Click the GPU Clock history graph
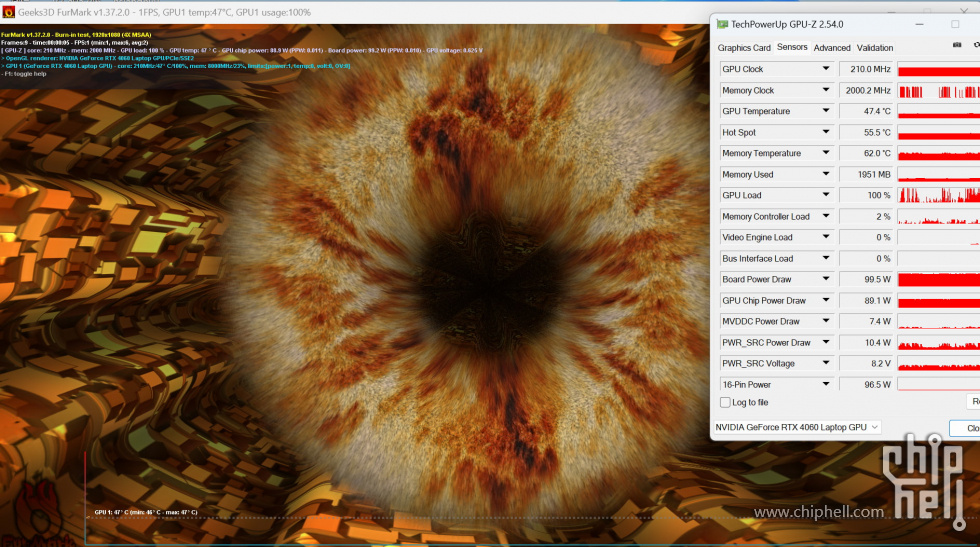980x547 pixels. point(939,69)
